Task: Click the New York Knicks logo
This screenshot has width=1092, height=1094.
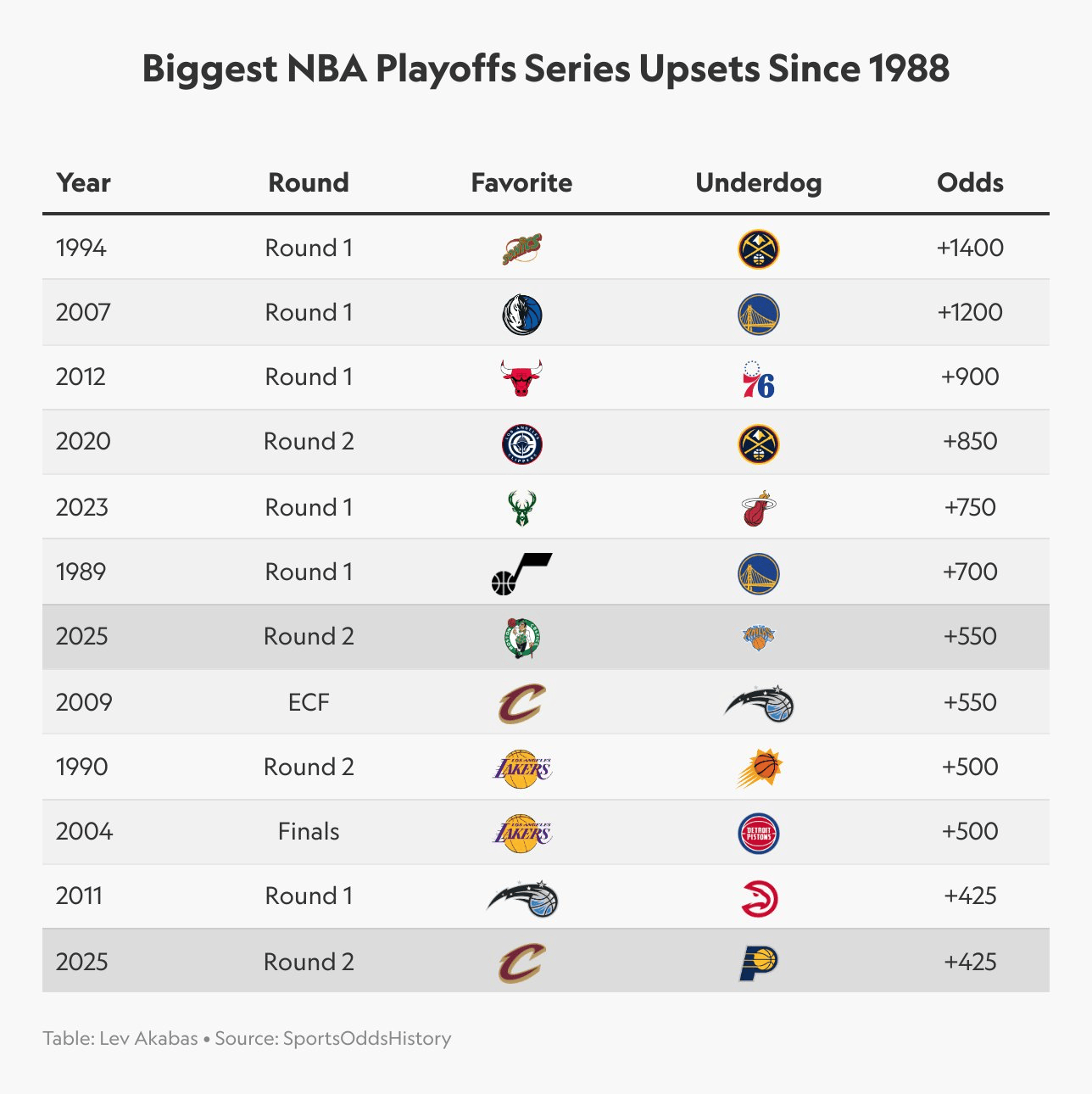Action: (758, 637)
